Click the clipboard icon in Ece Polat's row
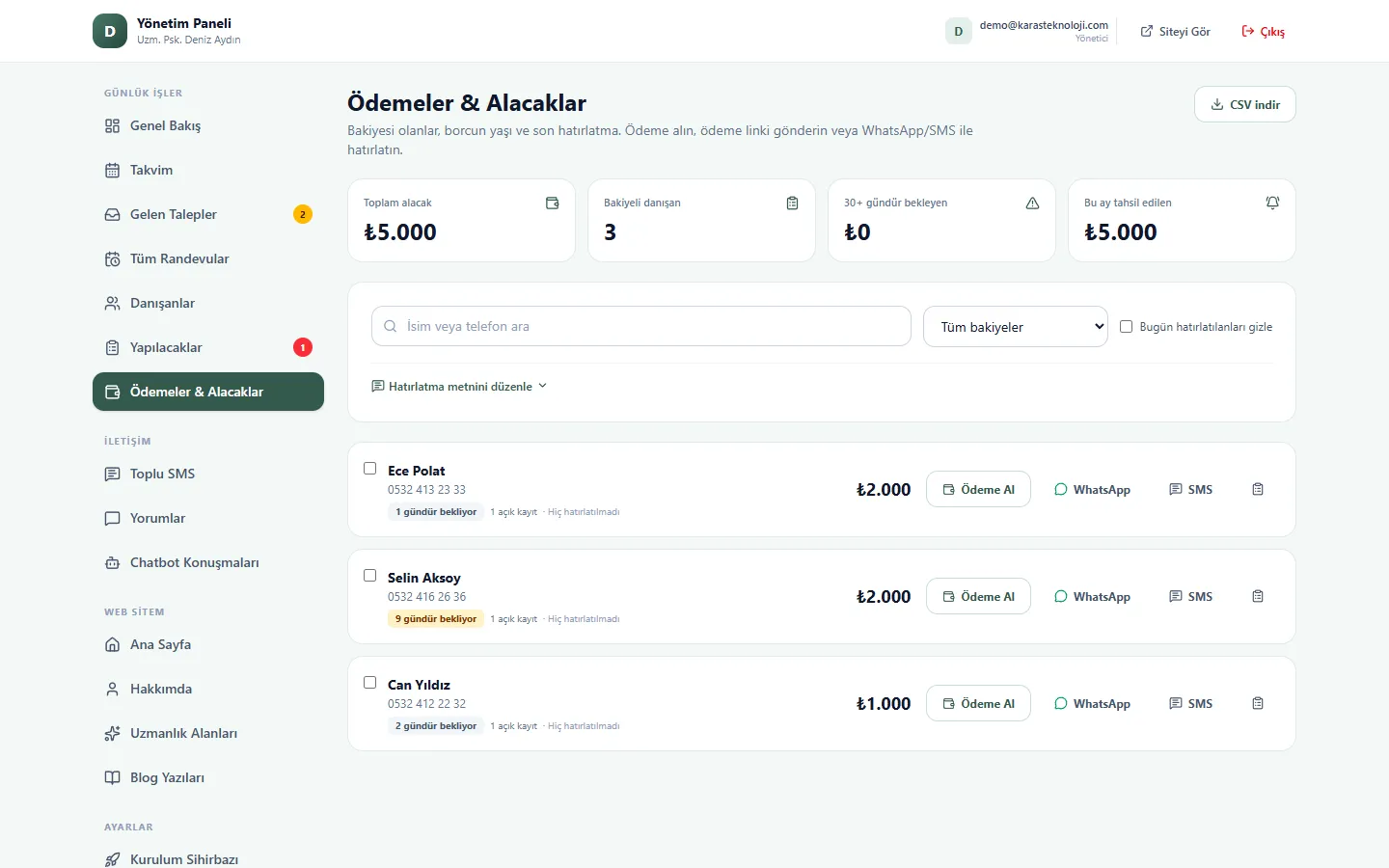1389x868 pixels. point(1258,490)
